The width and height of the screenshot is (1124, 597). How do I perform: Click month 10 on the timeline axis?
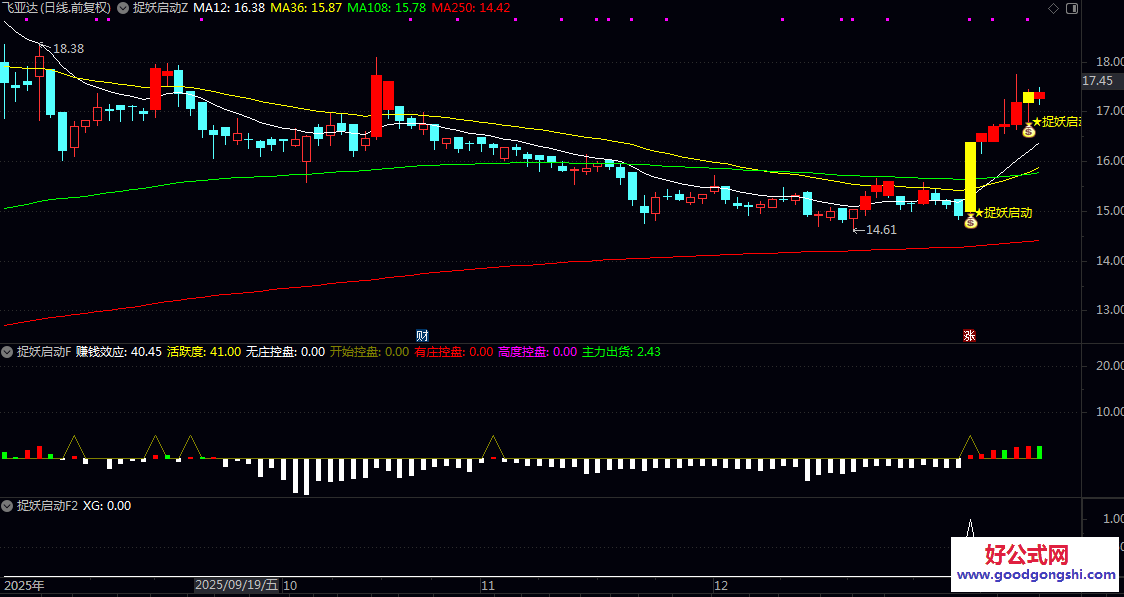point(290,585)
